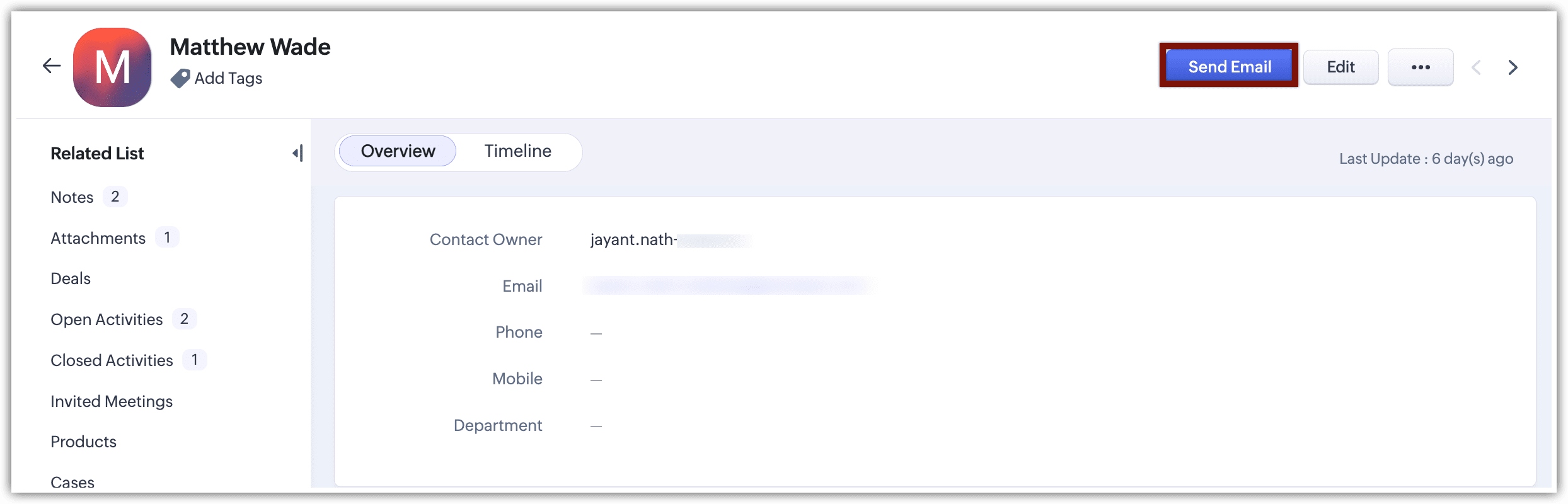Open the Attachments related list
The image size is (1568, 504).
[98, 238]
